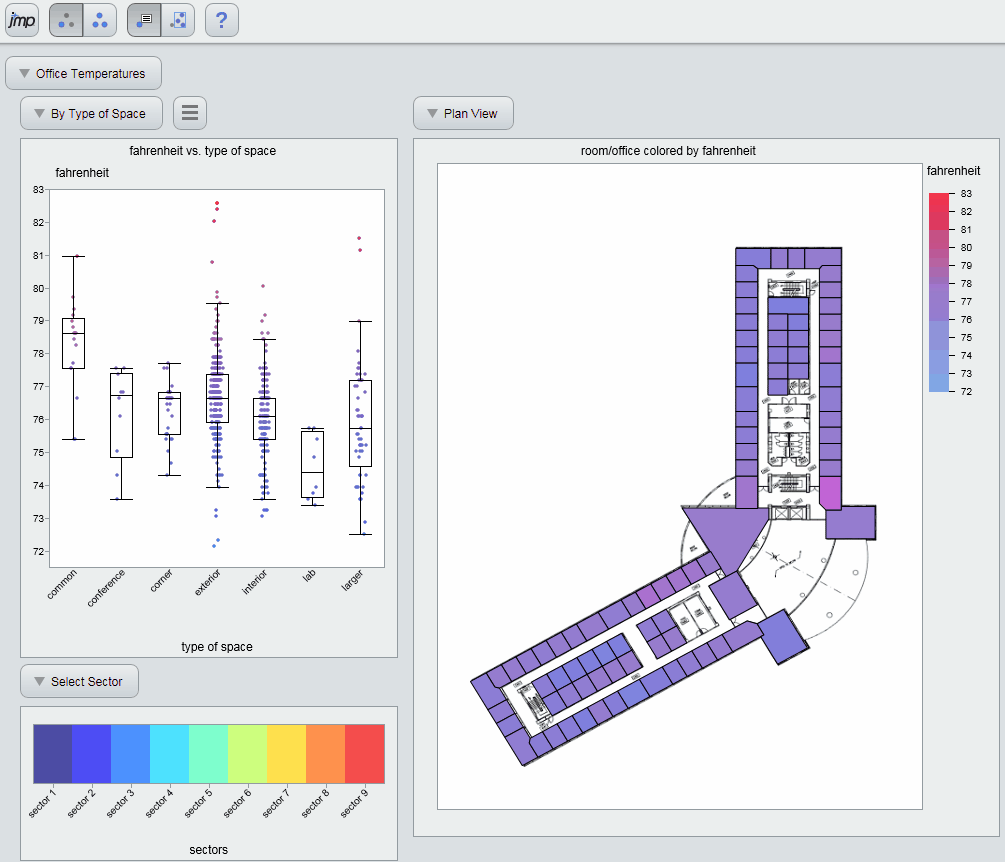Image resolution: width=1005 pixels, height=862 pixels.
Task: Select the multi-point selection mode icon
Action: [x=100, y=20]
